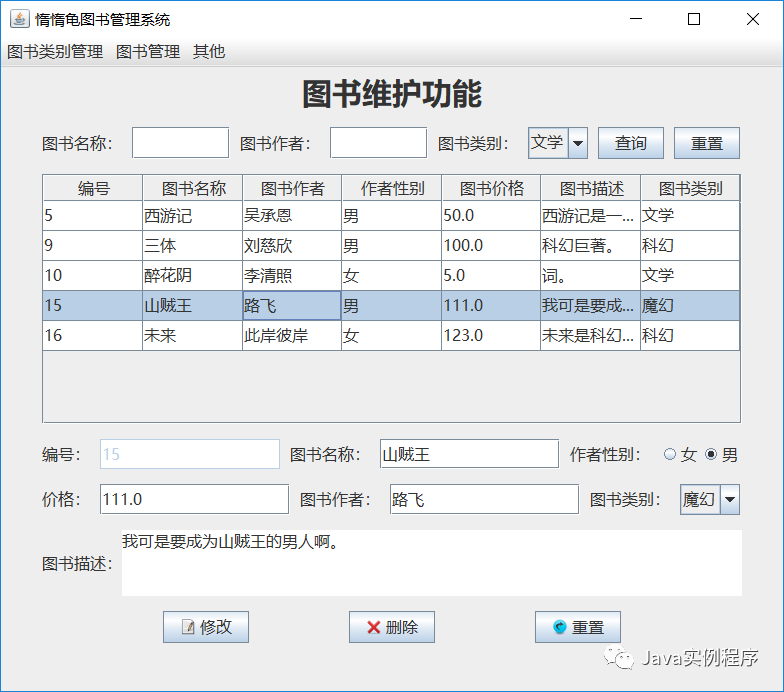Select the 此岸彼岸 author cell
Viewport: 784px width, 692px height.
292,336
